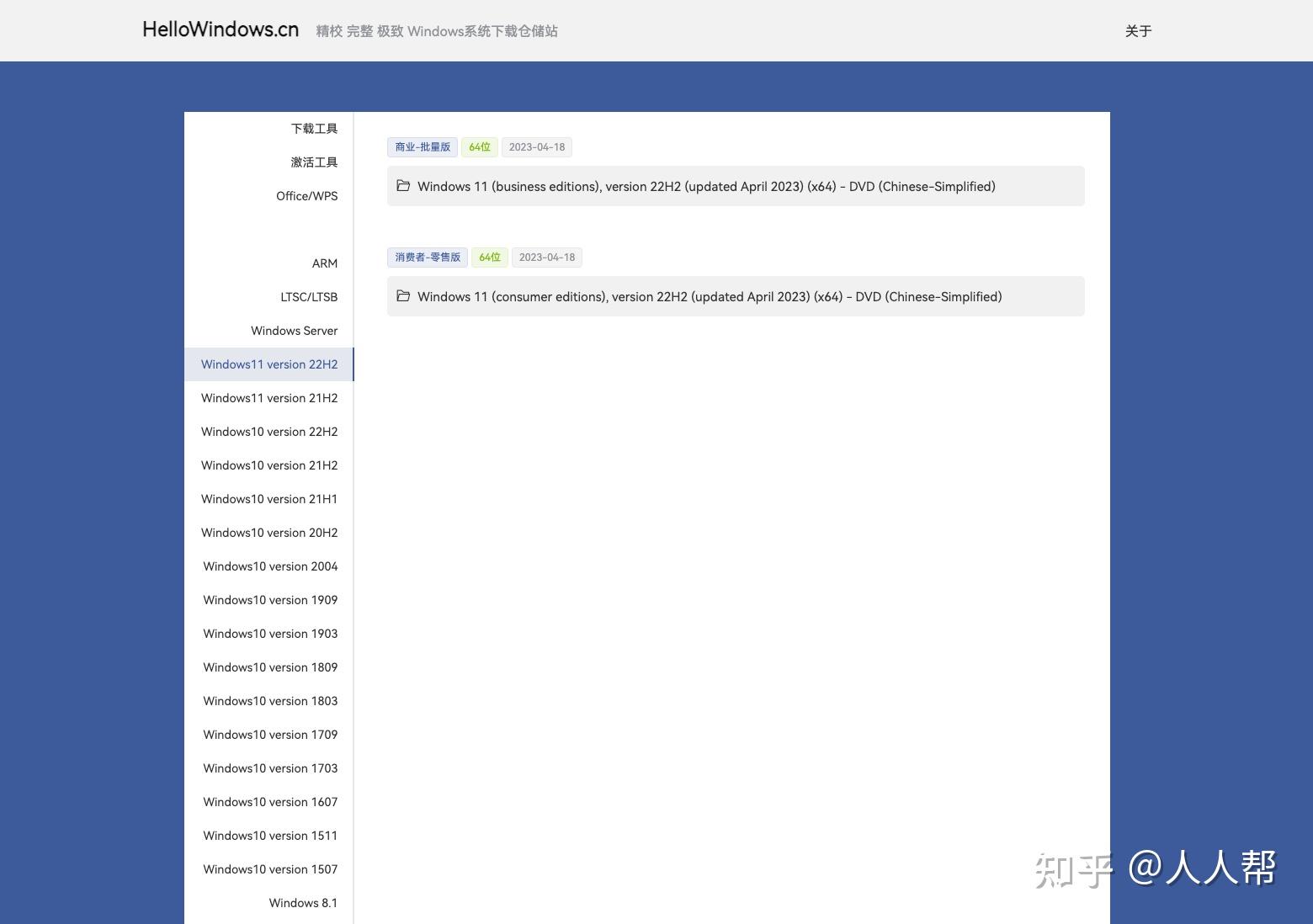1313x924 pixels.
Task: Select the 消费者-零售版 tag
Action: (x=427, y=257)
